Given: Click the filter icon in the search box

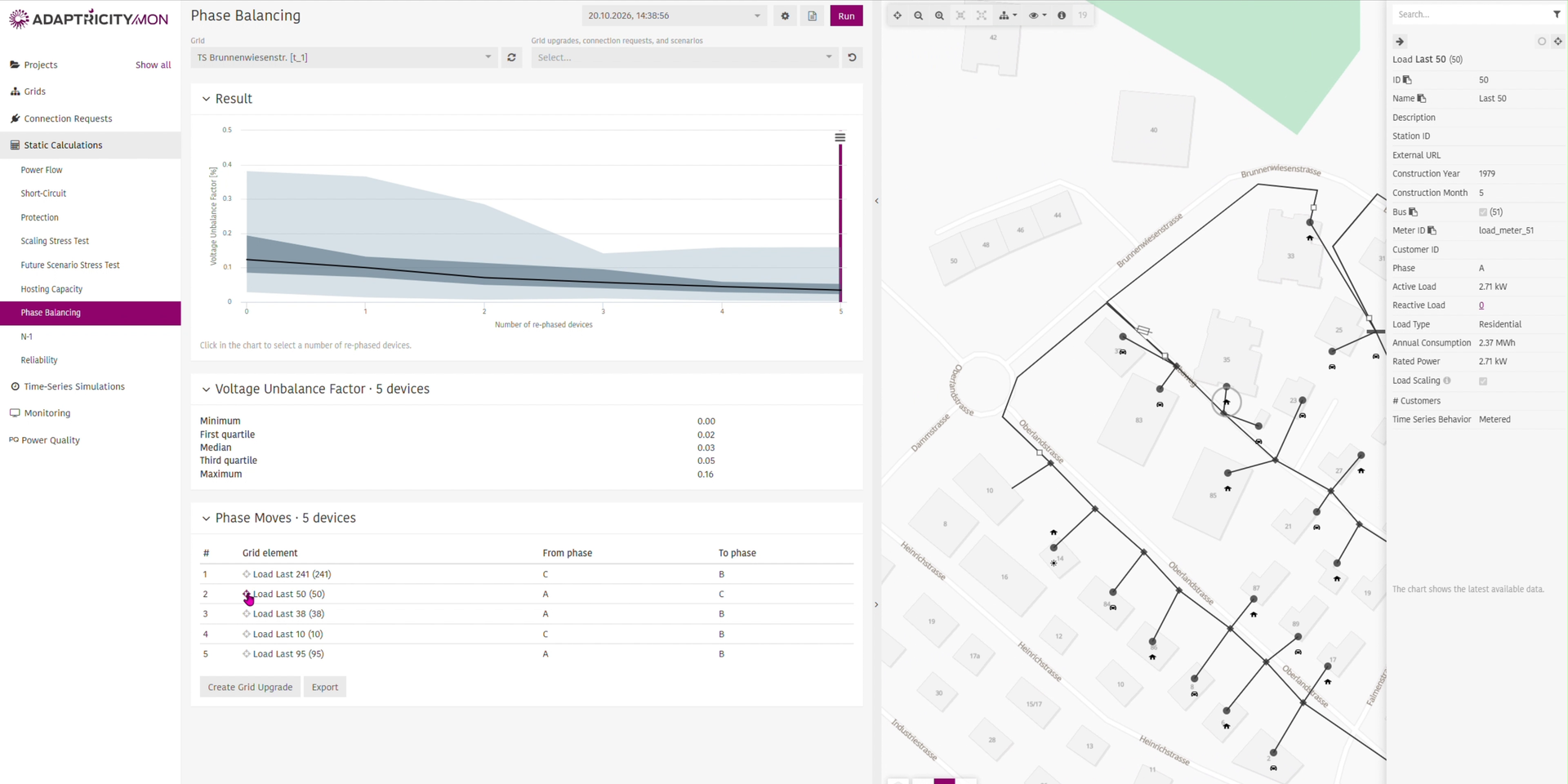Looking at the screenshot, I should [1557, 15].
